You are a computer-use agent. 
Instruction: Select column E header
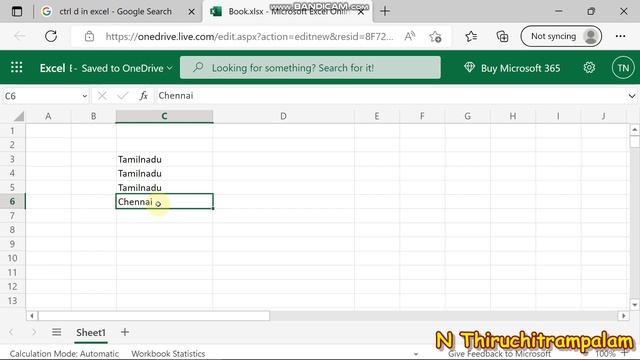(x=377, y=116)
